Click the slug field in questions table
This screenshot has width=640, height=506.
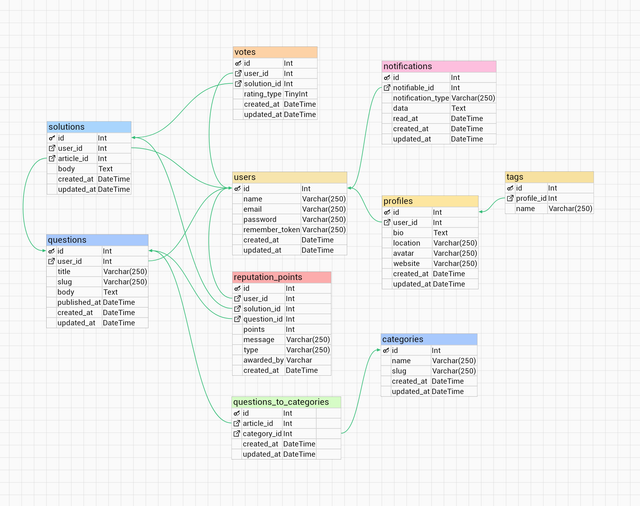[97, 282]
